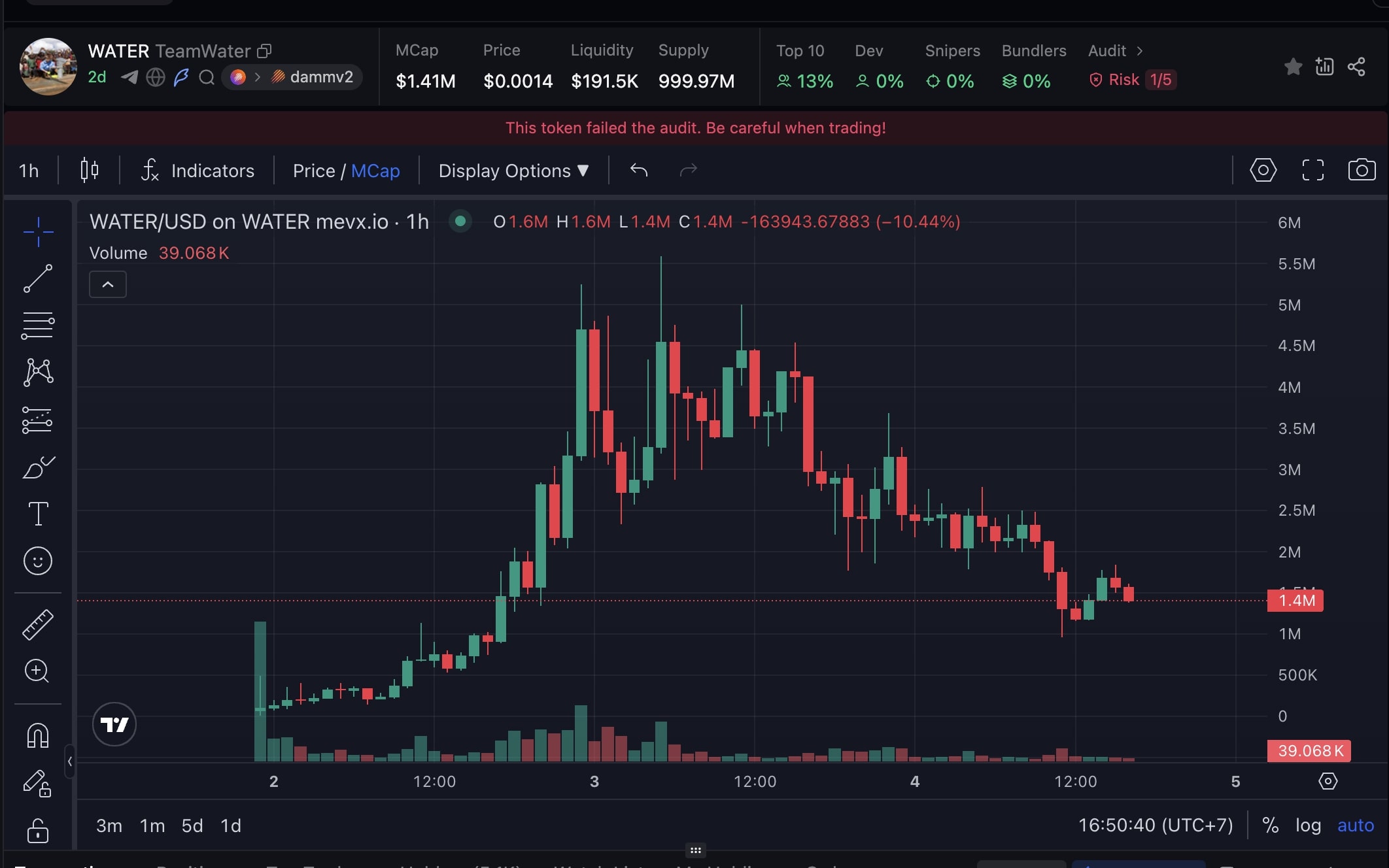This screenshot has height=868, width=1389.
Task: Click the Top 10 holders 13% stat
Action: (x=804, y=67)
